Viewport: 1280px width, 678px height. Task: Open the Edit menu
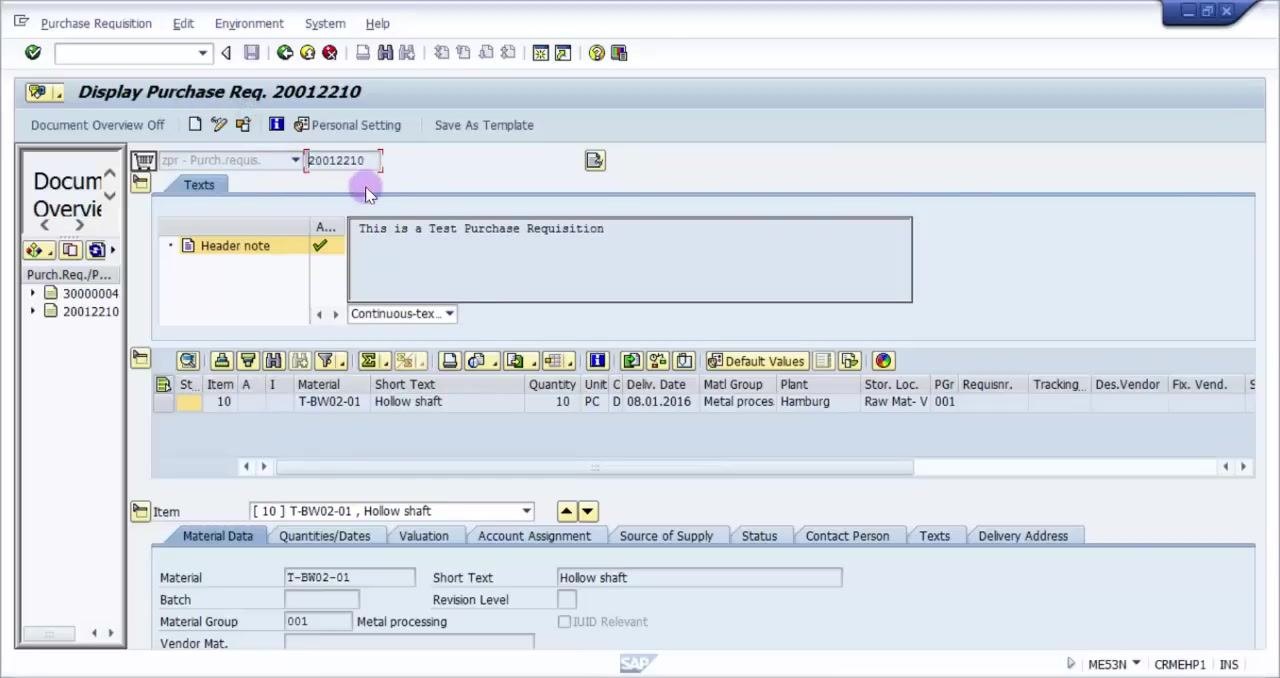pos(183,23)
